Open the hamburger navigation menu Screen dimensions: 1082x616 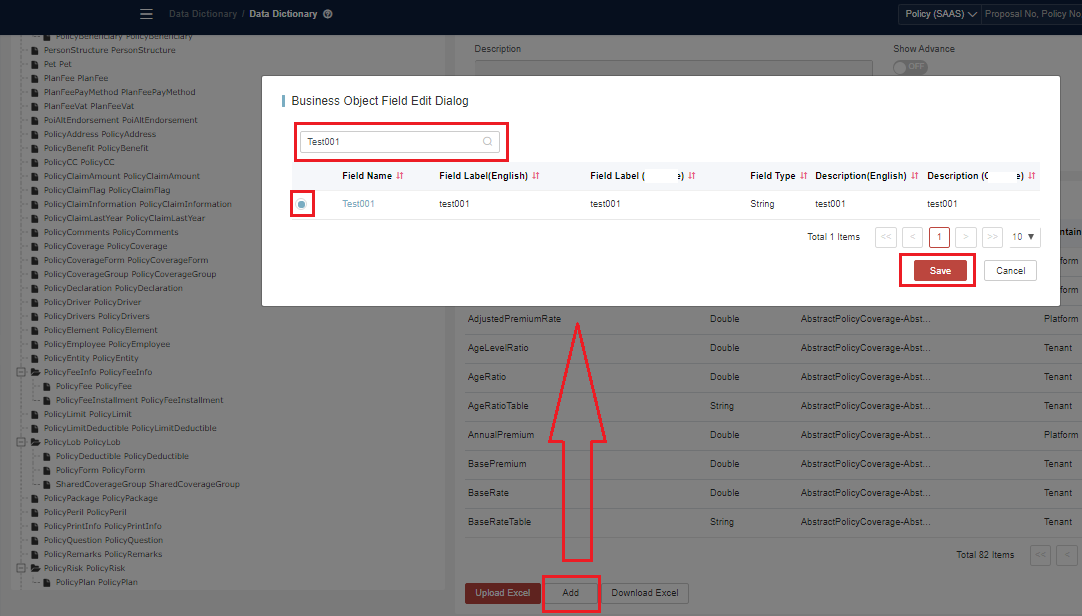[x=146, y=13]
